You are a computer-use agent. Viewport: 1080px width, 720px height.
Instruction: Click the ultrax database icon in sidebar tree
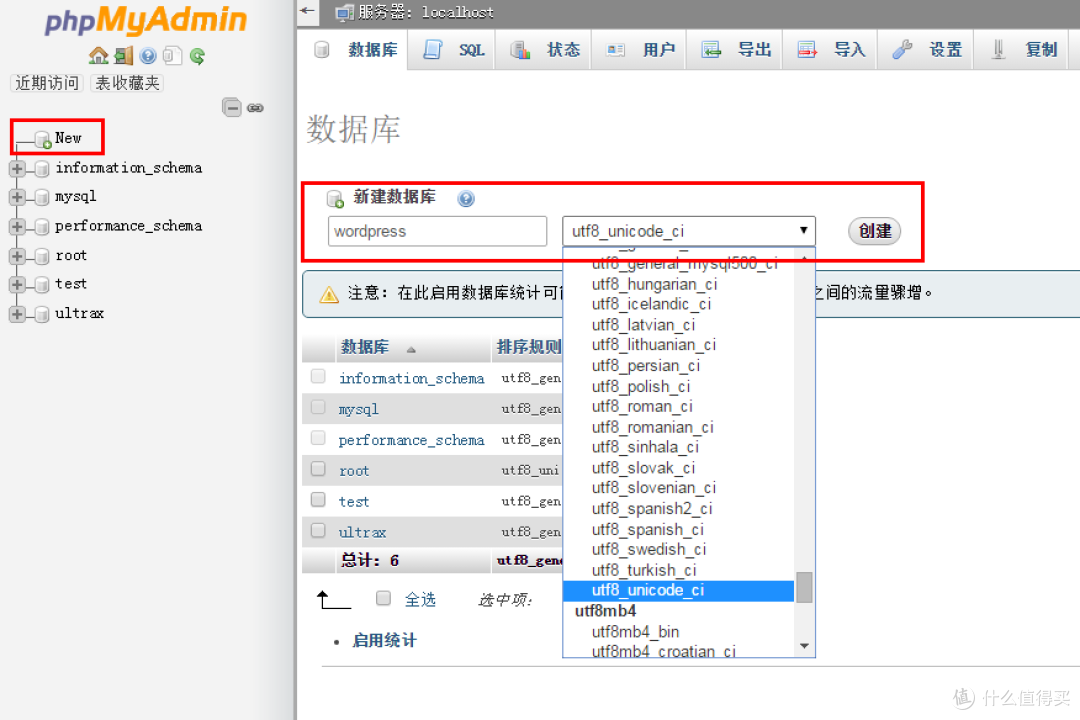42,314
